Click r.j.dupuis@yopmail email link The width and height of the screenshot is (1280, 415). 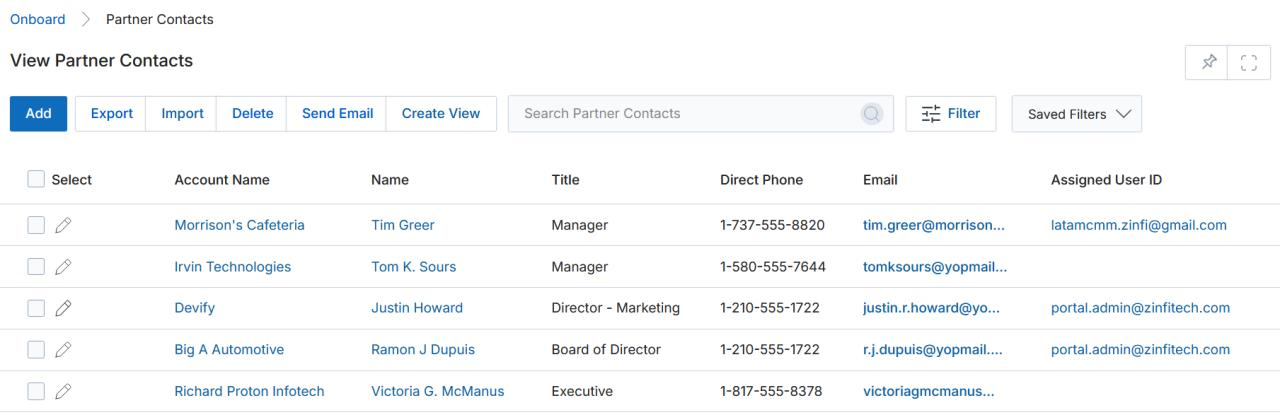tap(933, 350)
